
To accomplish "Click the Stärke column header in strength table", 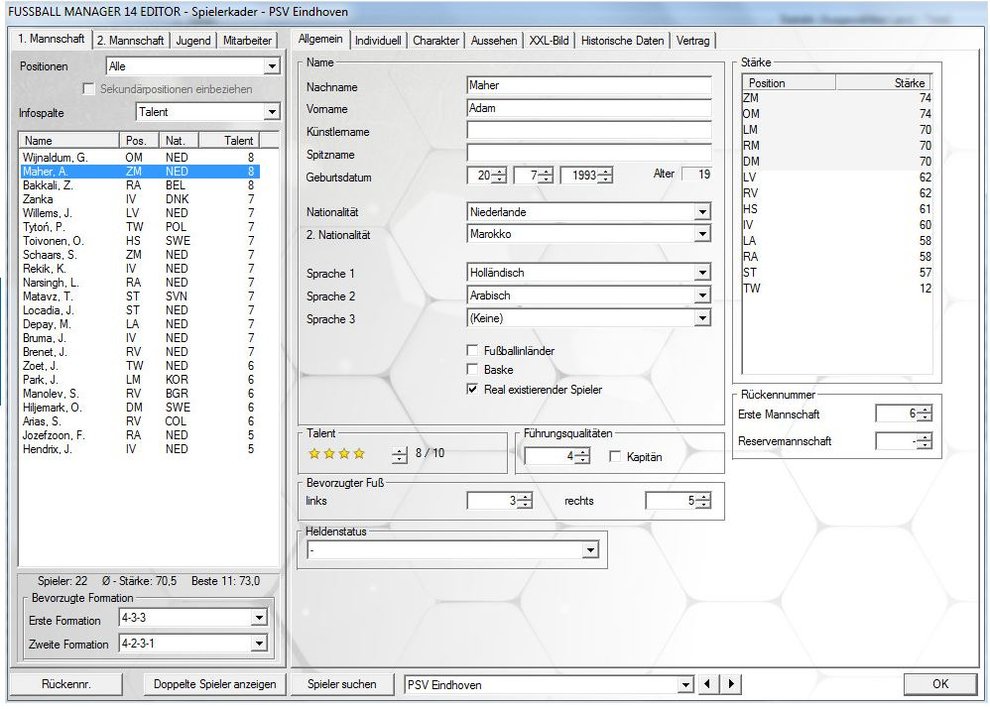I will [883, 83].
